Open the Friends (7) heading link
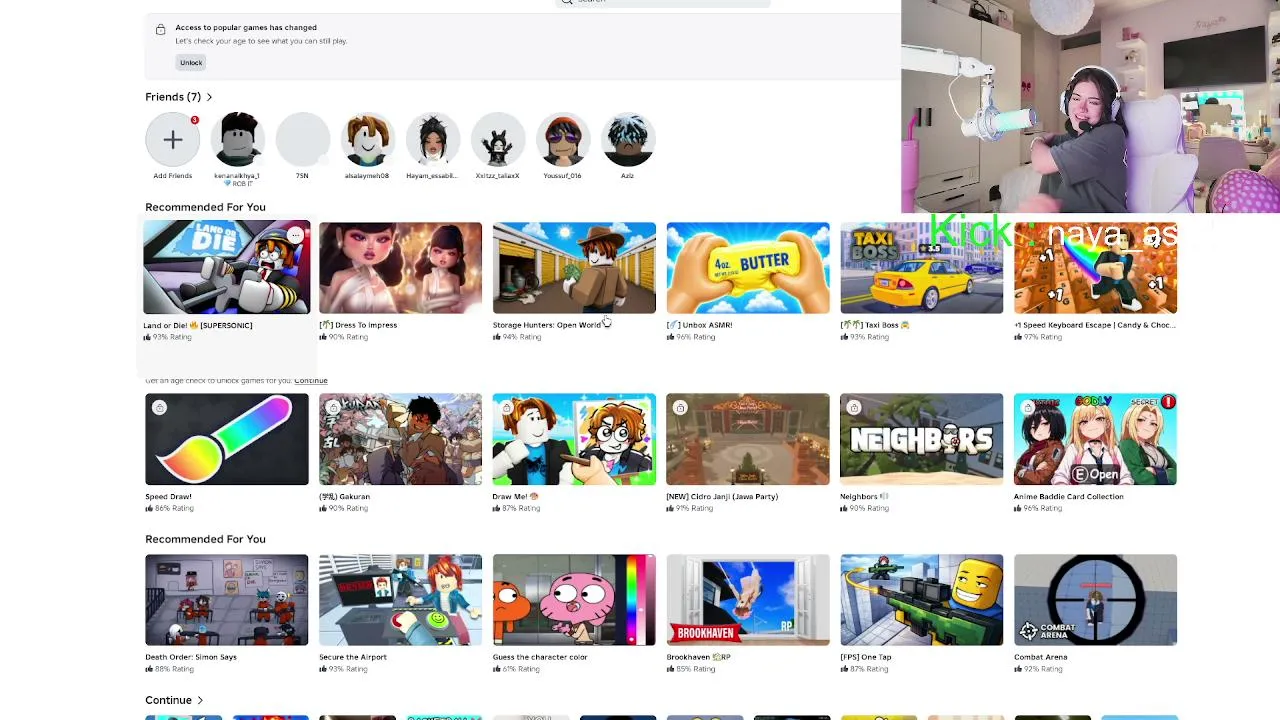The width and height of the screenshot is (1280, 720). 173,97
